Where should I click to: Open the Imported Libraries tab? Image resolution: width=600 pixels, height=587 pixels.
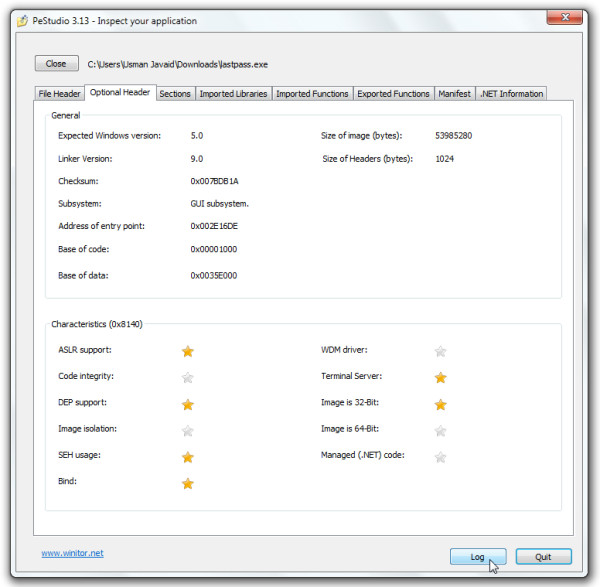[233, 94]
